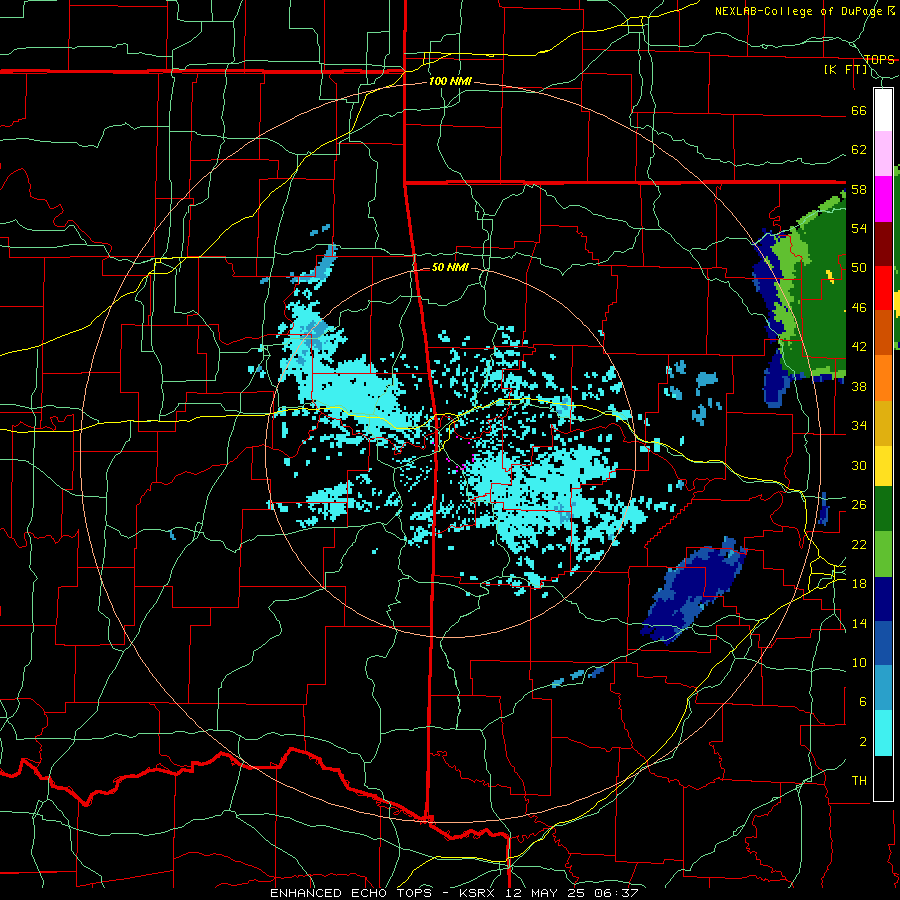Click the 'TH' threshold label
This screenshot has height=900, width=900.
click(859, 781)
